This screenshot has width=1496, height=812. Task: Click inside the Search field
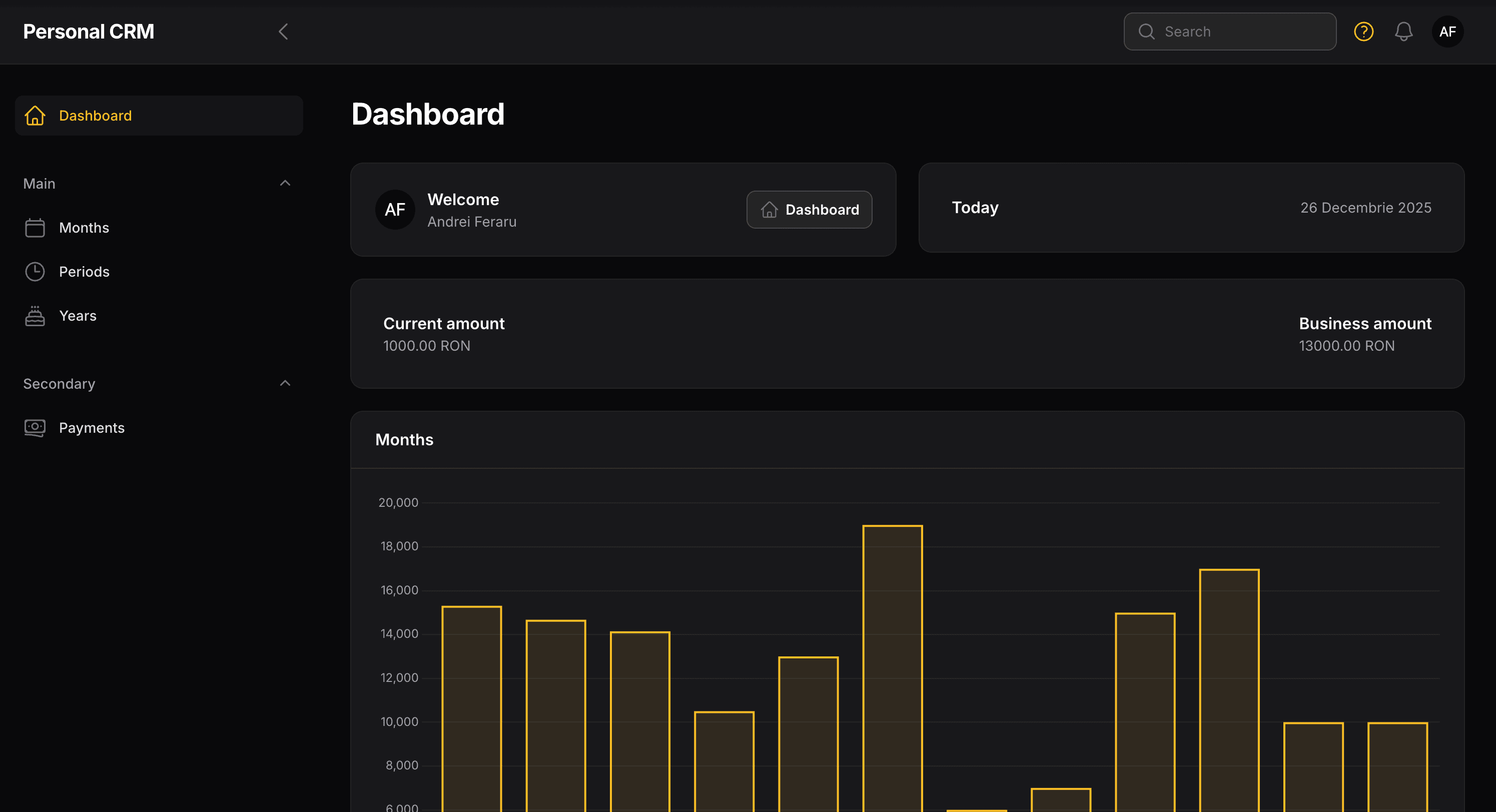[1229, 32]
